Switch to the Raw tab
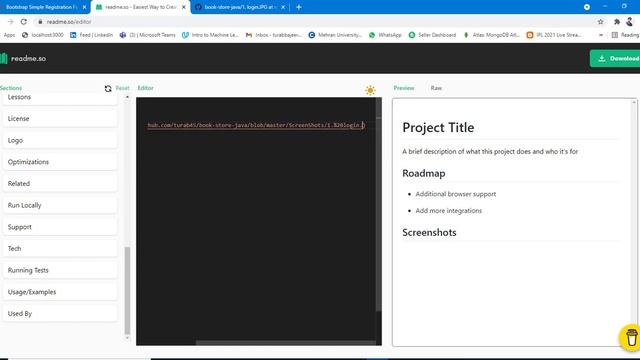 (x=436, y=88)
